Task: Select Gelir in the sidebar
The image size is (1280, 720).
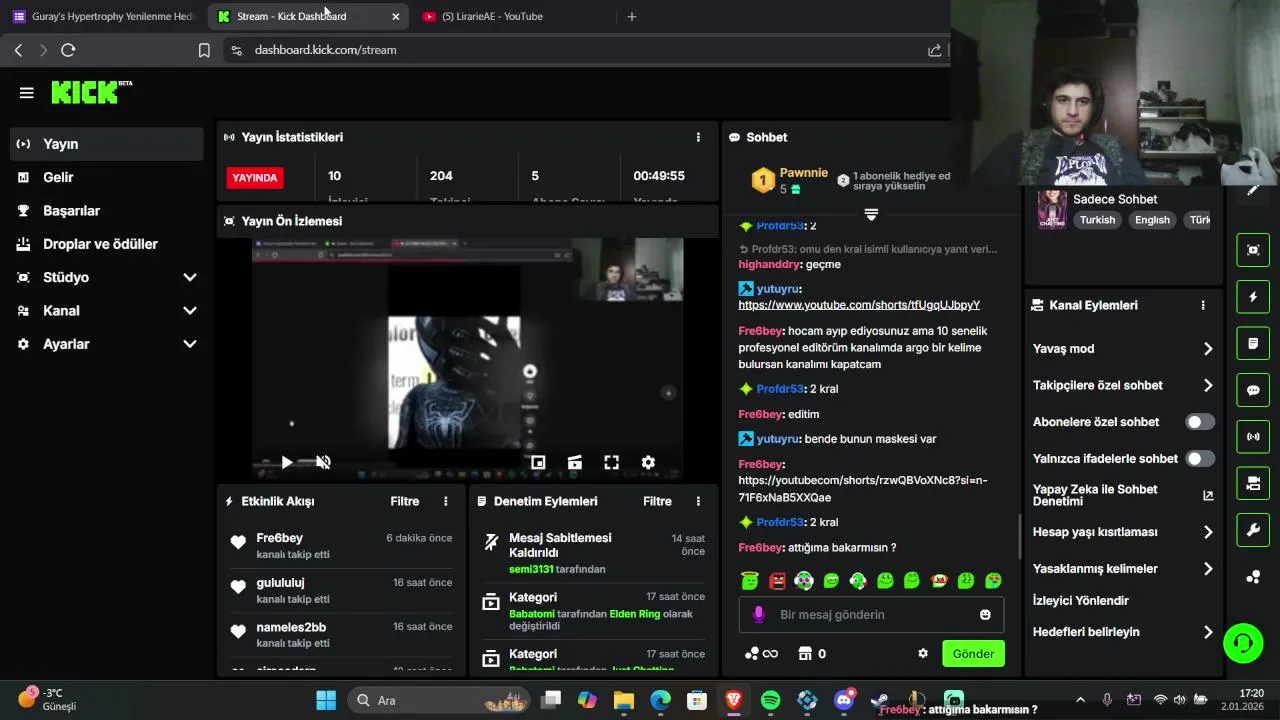Action: coord(106,177)
